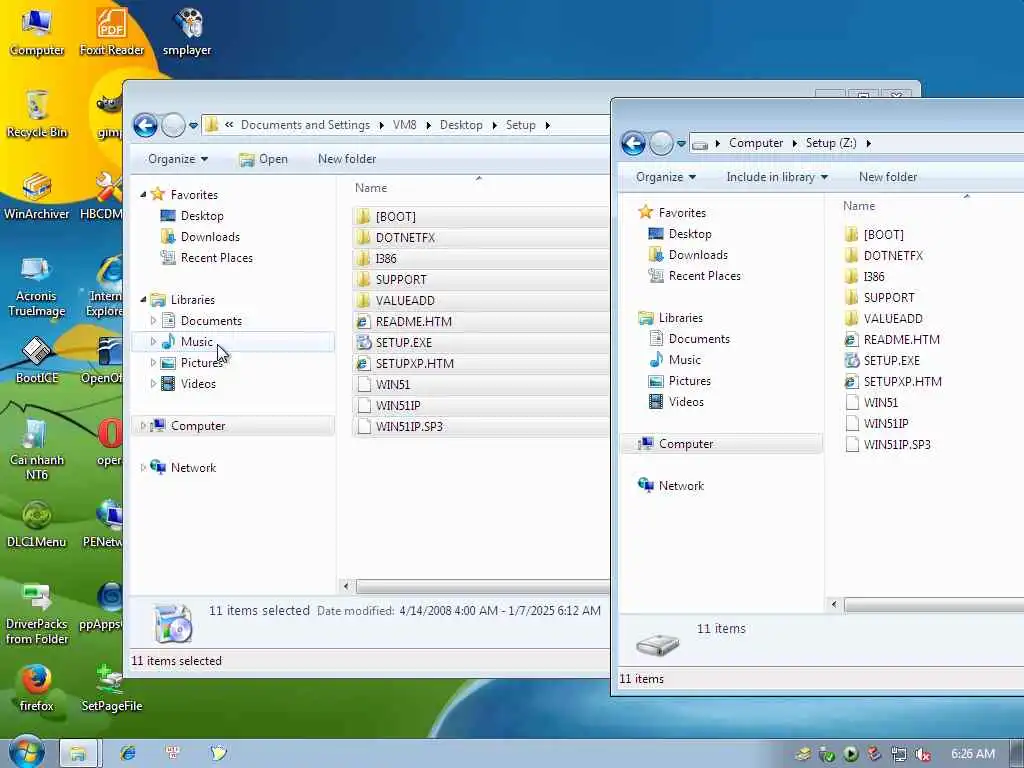The height and width of the screenshot is (768, 1024).
Task: Expand the Computer node in left window
Action: click(143, 426)
